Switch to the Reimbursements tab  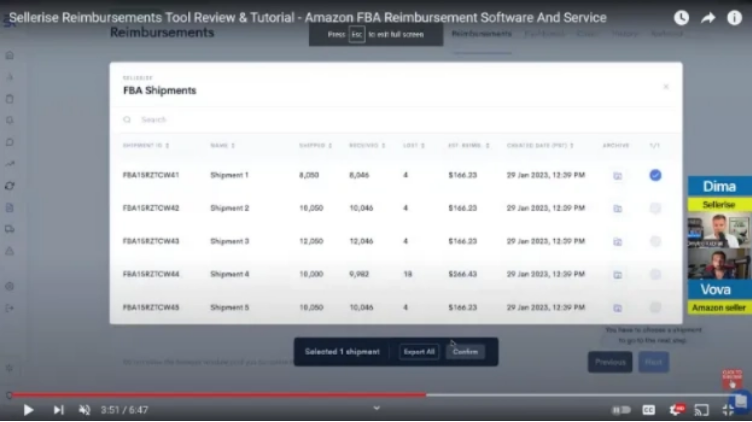[x=482, y=34]
